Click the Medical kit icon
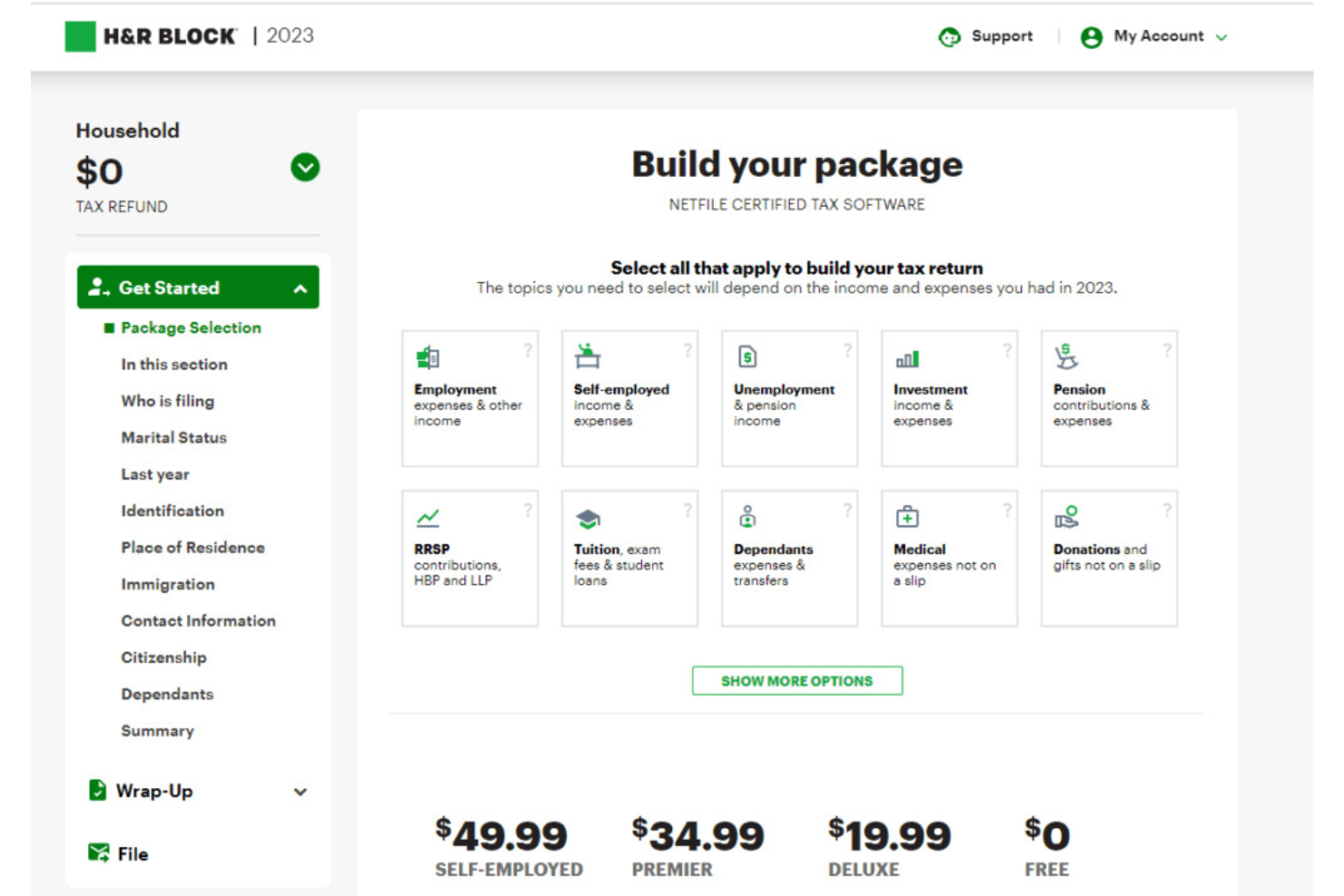 (x=907, y=517)
